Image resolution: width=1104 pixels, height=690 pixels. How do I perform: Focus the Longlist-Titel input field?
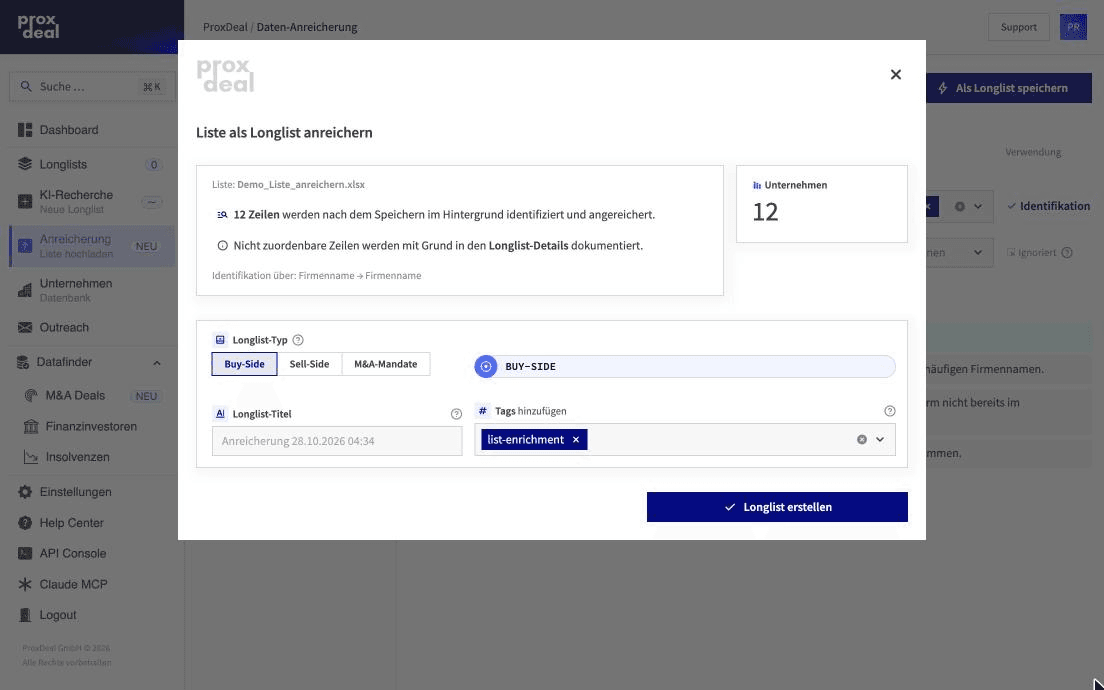(337, 441)
